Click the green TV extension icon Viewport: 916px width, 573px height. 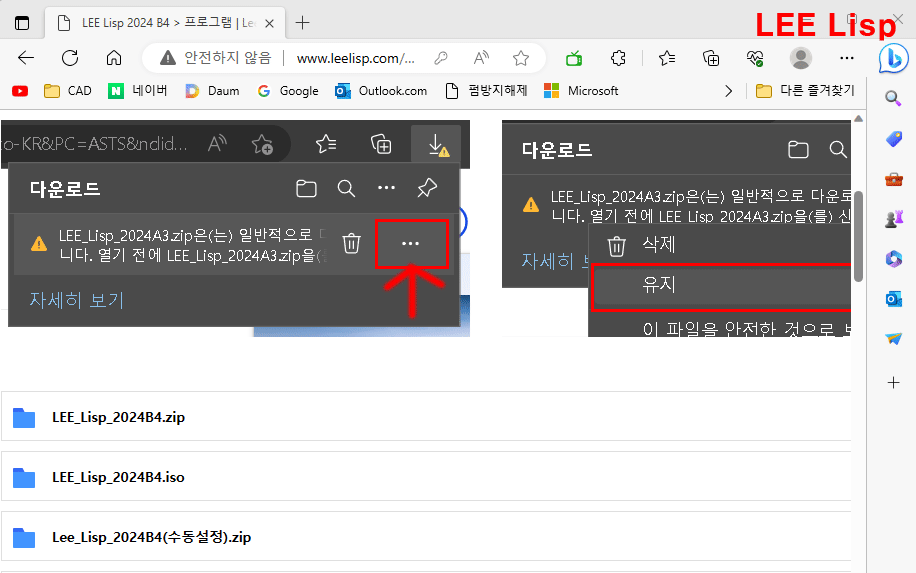pos(574,58)
